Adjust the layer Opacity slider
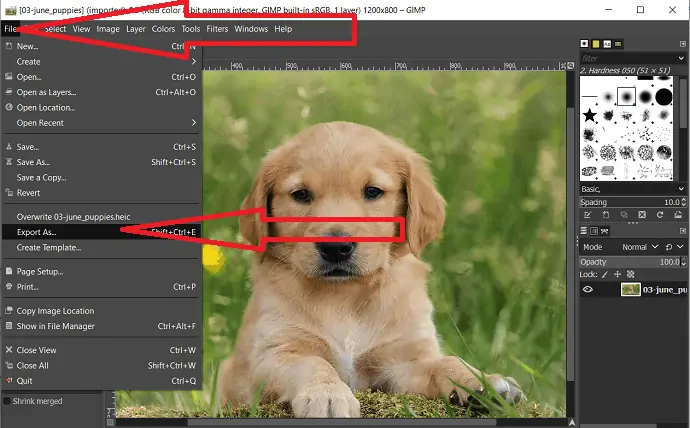The image size is (690, 428). coord(630,260)
